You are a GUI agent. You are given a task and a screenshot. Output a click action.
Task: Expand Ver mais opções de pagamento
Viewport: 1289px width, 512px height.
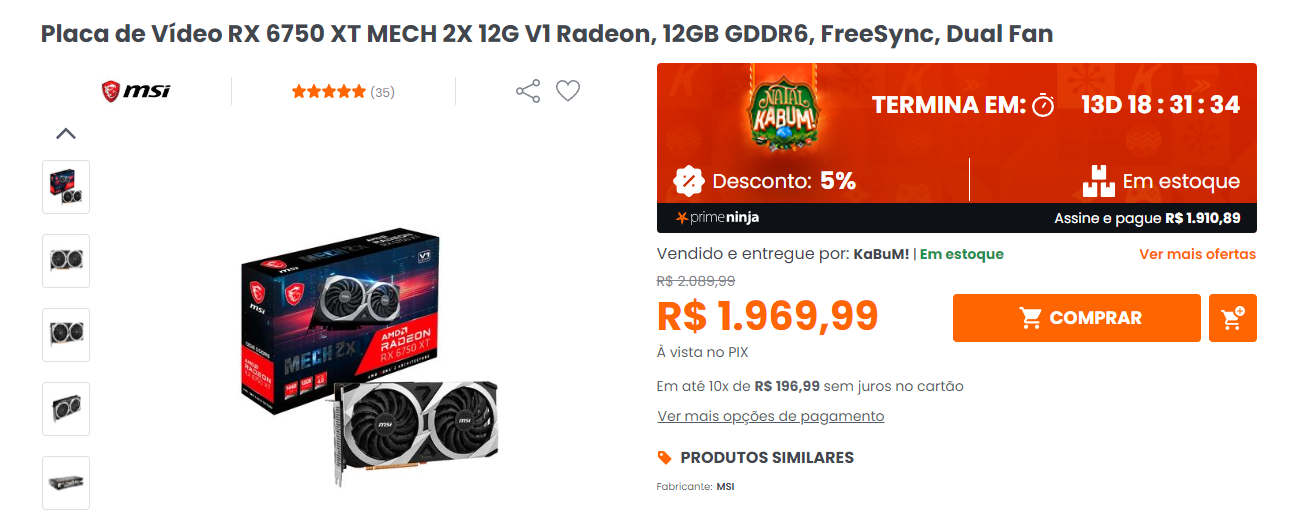pyautogui.click(x=770, y=416)
